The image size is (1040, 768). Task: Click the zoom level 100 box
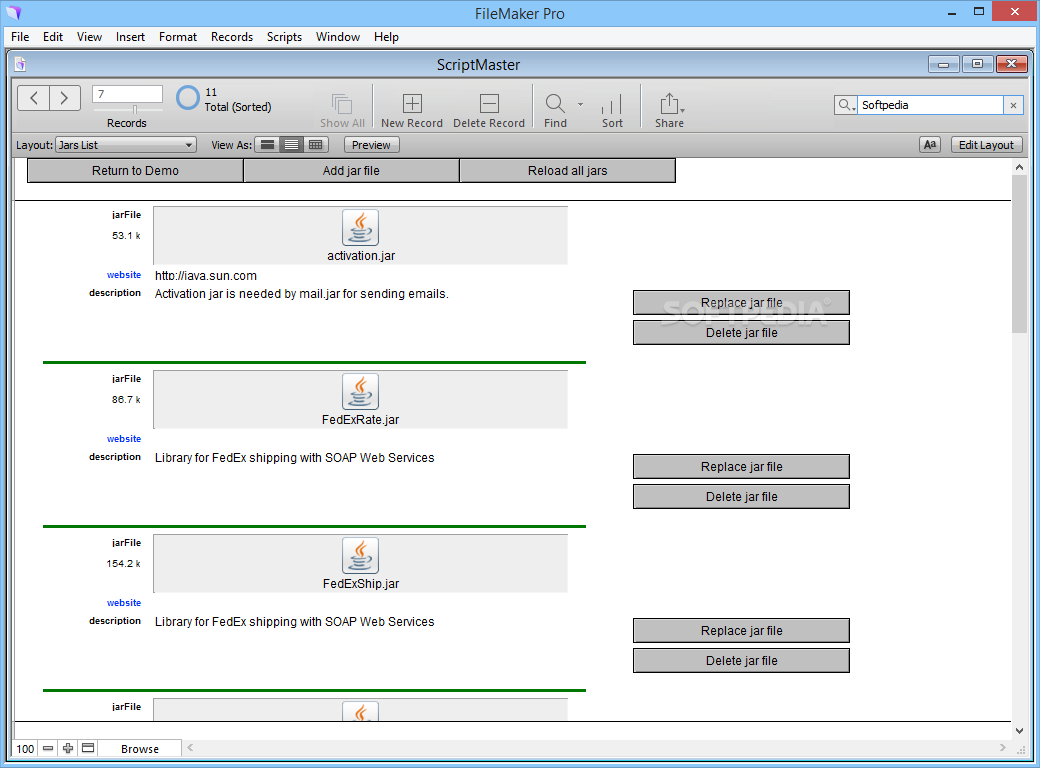[25, 748]
